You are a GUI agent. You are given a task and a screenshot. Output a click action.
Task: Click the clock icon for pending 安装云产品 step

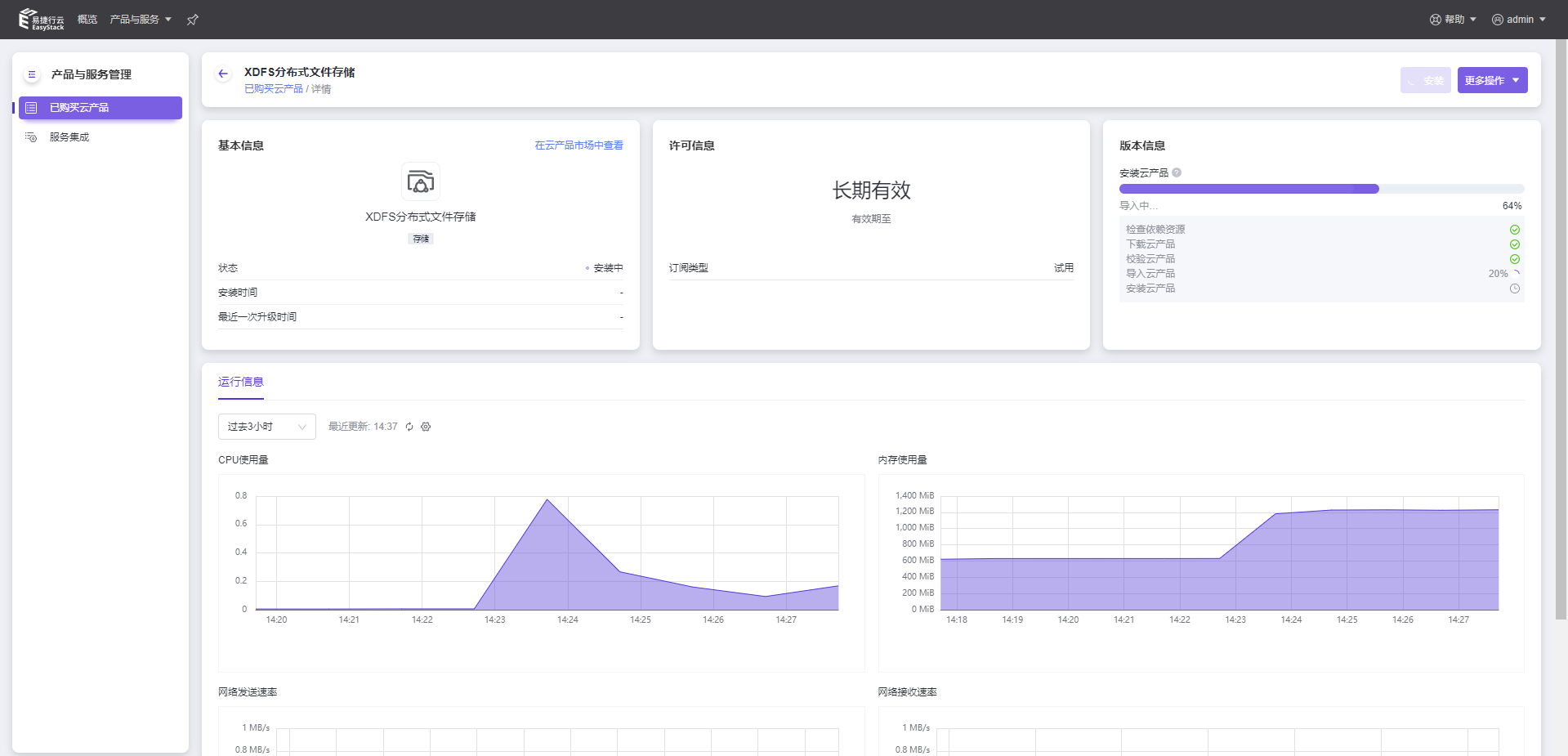click(1514, 289)
